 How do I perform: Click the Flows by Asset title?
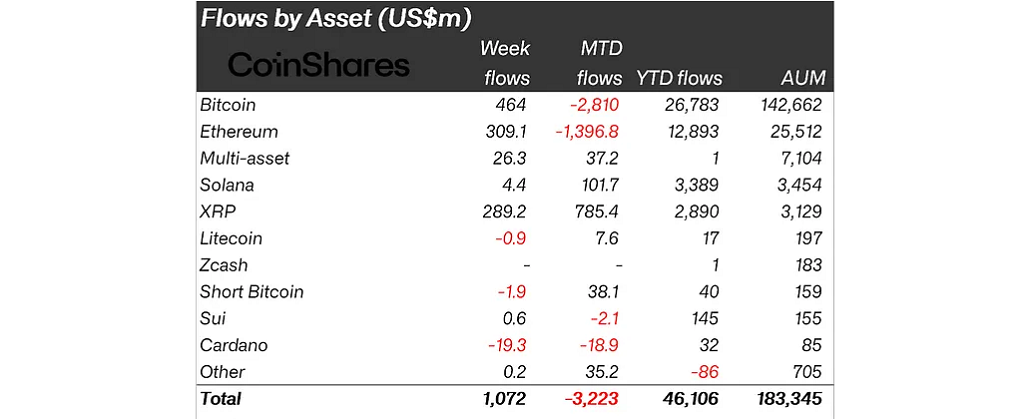click(x=336, y=18)
